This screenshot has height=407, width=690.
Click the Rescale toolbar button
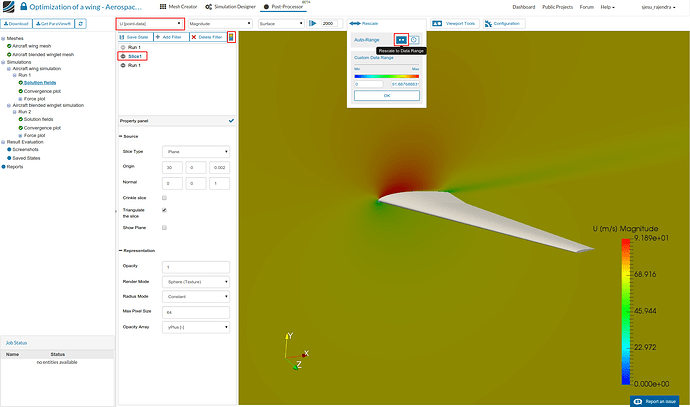click(364, 23)
